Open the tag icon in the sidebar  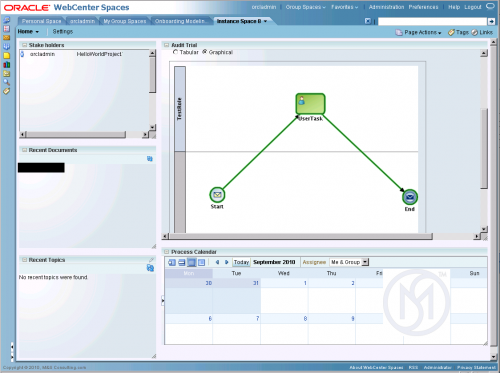6,91
